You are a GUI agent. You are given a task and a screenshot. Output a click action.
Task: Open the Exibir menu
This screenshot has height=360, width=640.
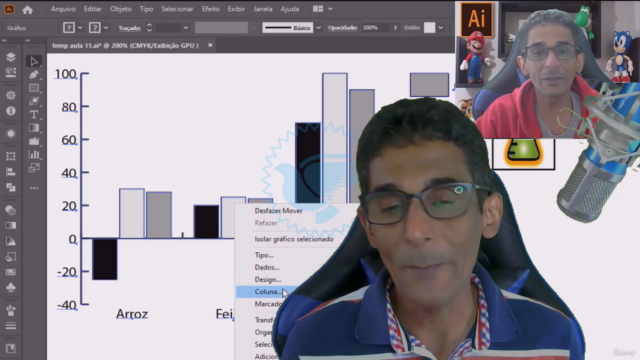click(x=236, y=9)
